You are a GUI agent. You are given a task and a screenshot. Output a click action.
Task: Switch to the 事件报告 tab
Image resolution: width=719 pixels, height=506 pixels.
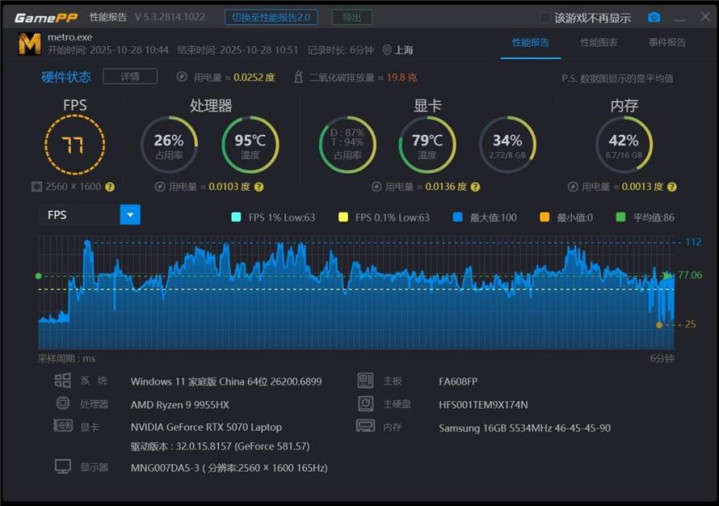point(667,43)
